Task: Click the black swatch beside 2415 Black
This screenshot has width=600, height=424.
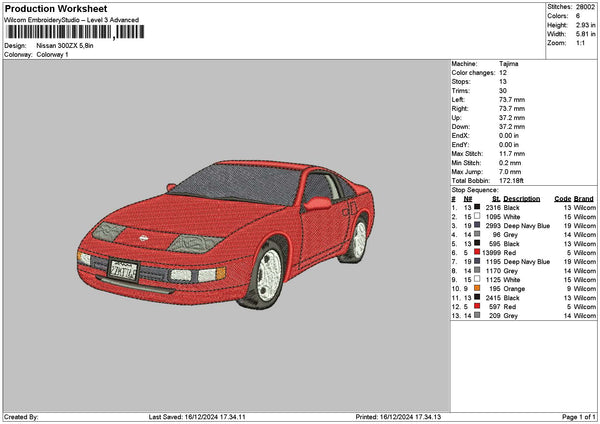Action: click(x=477, y=297)
